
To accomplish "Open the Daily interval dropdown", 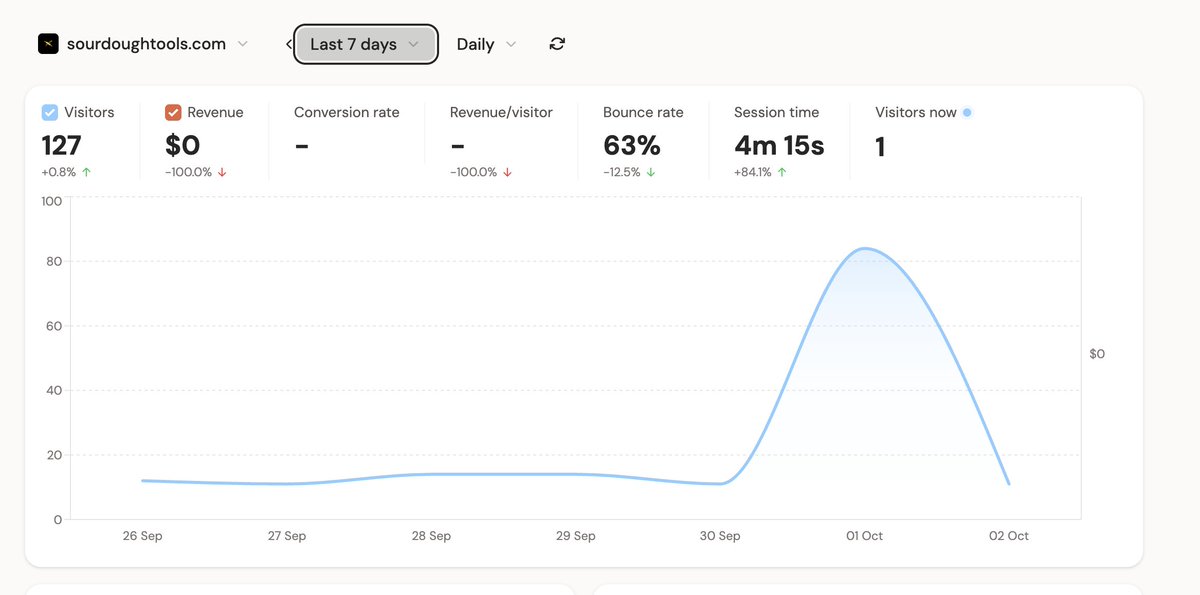I will click(486, 44).
